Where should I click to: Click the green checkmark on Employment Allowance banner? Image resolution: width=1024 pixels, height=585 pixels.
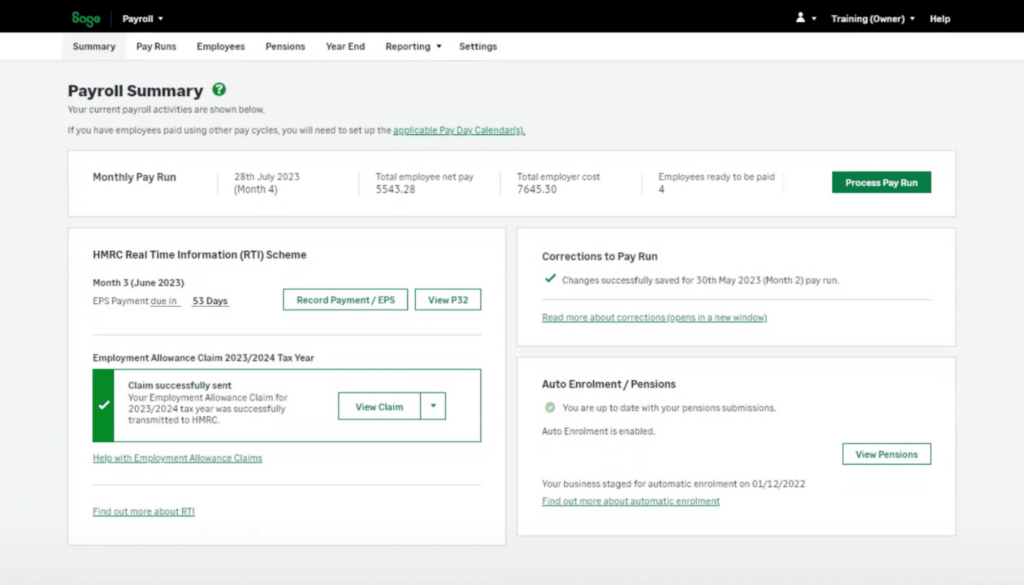click(102, 405)
